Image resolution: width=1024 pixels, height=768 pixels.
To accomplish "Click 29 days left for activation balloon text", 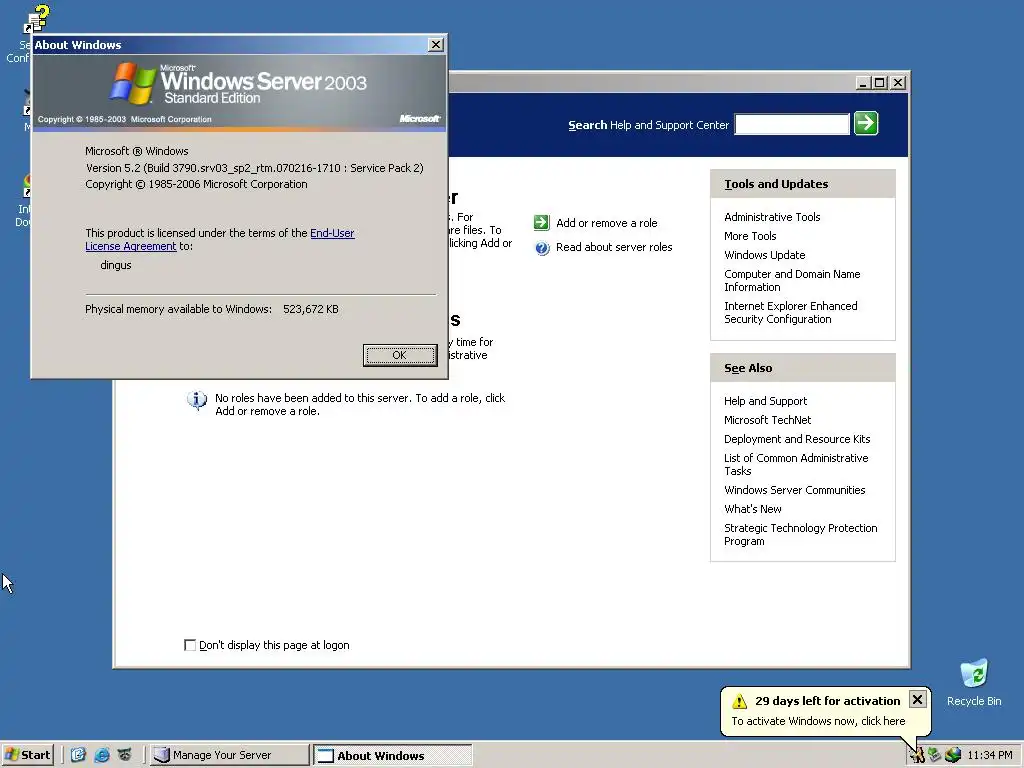I will [827, 701].
